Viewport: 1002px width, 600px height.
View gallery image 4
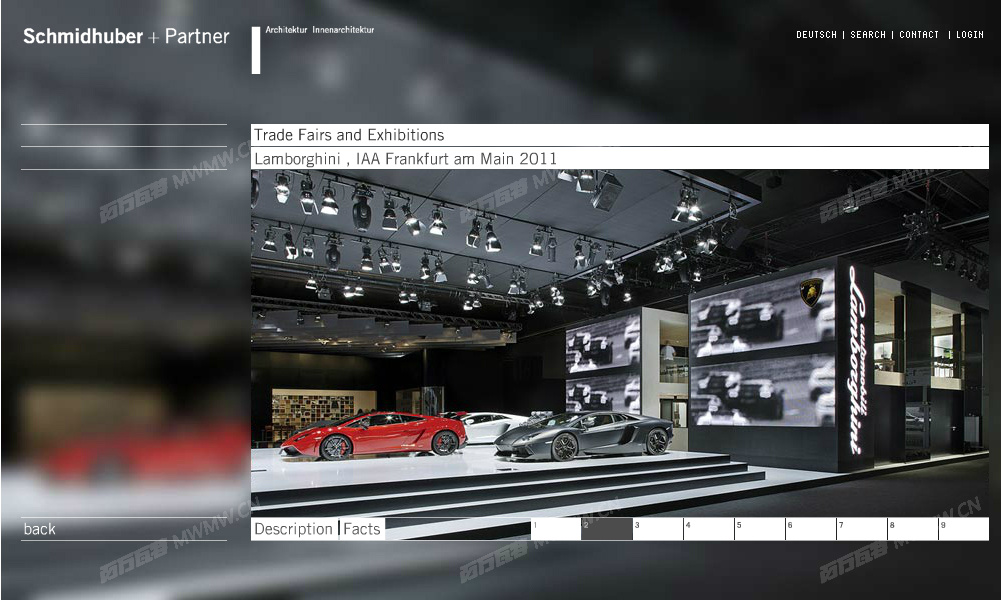(x=709, y=529)
